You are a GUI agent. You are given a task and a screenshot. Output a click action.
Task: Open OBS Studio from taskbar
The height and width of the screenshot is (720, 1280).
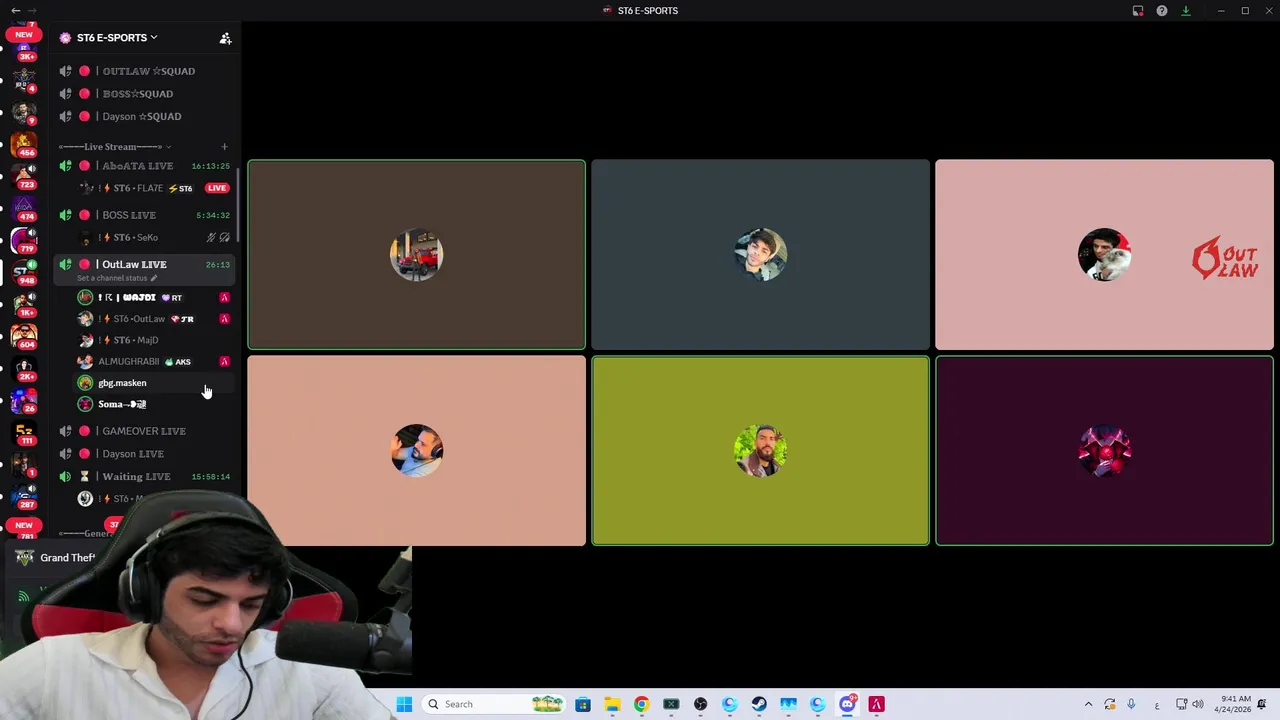[x=700, y=704]
